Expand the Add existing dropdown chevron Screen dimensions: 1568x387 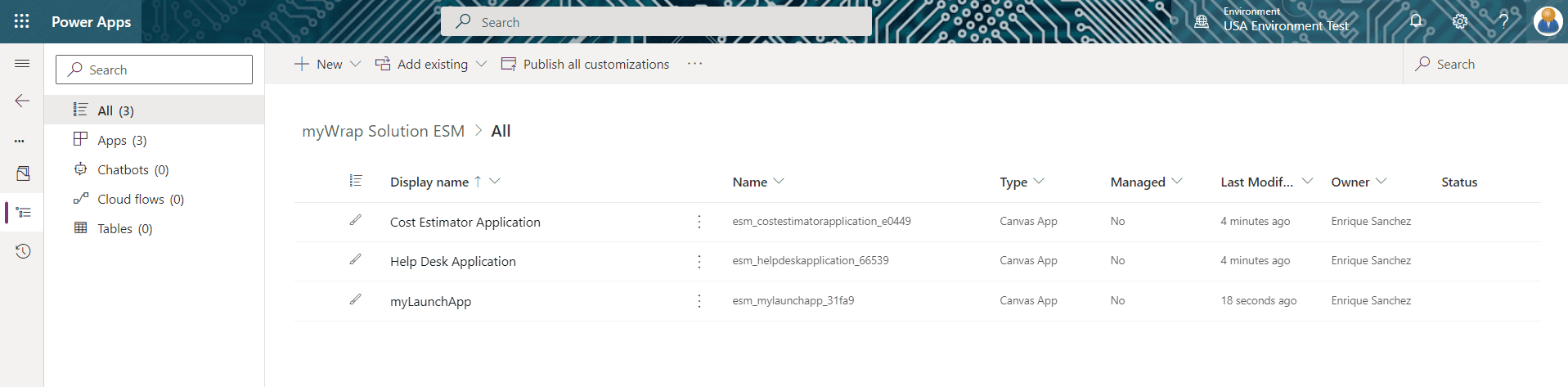481,64
